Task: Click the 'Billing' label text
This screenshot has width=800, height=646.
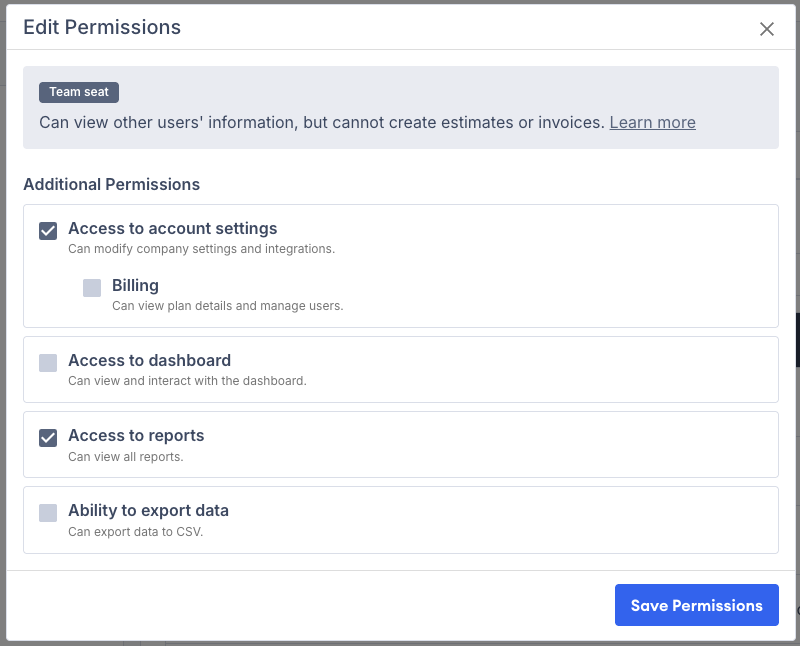Action: coord(135,286)
